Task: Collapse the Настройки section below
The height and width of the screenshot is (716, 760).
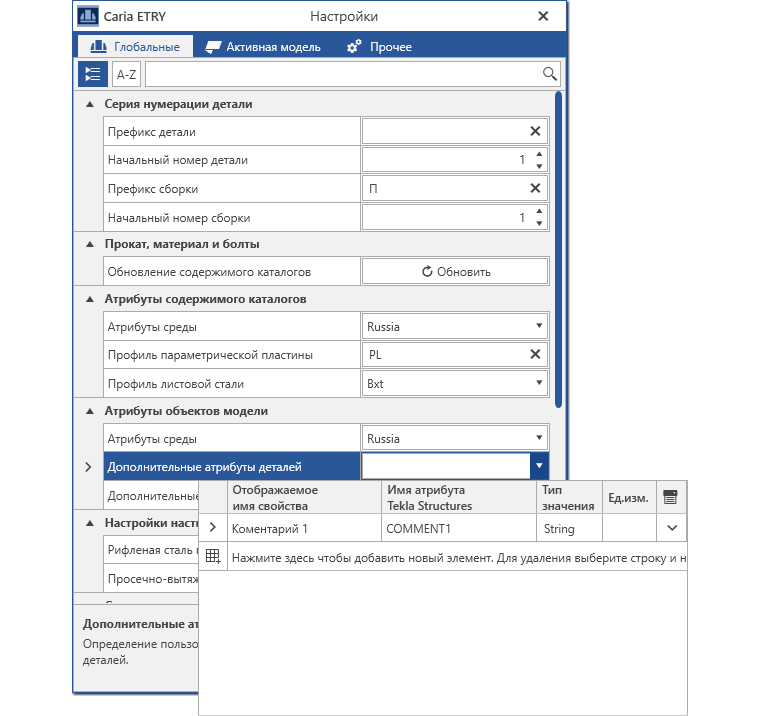Action: click(90, 524)
